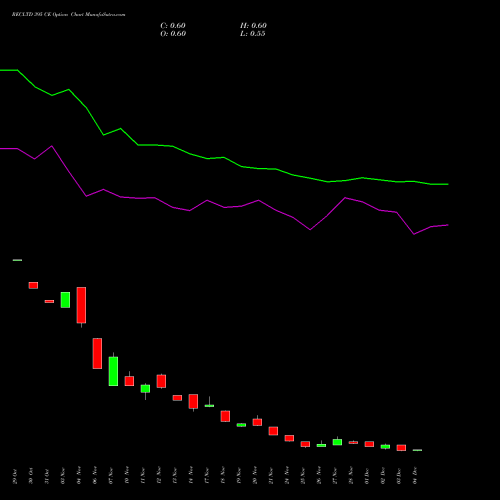Click the tall green candlestick above 07 Nov
The height and width of the screenshot is (500, 500).
[x=113, y=371]
